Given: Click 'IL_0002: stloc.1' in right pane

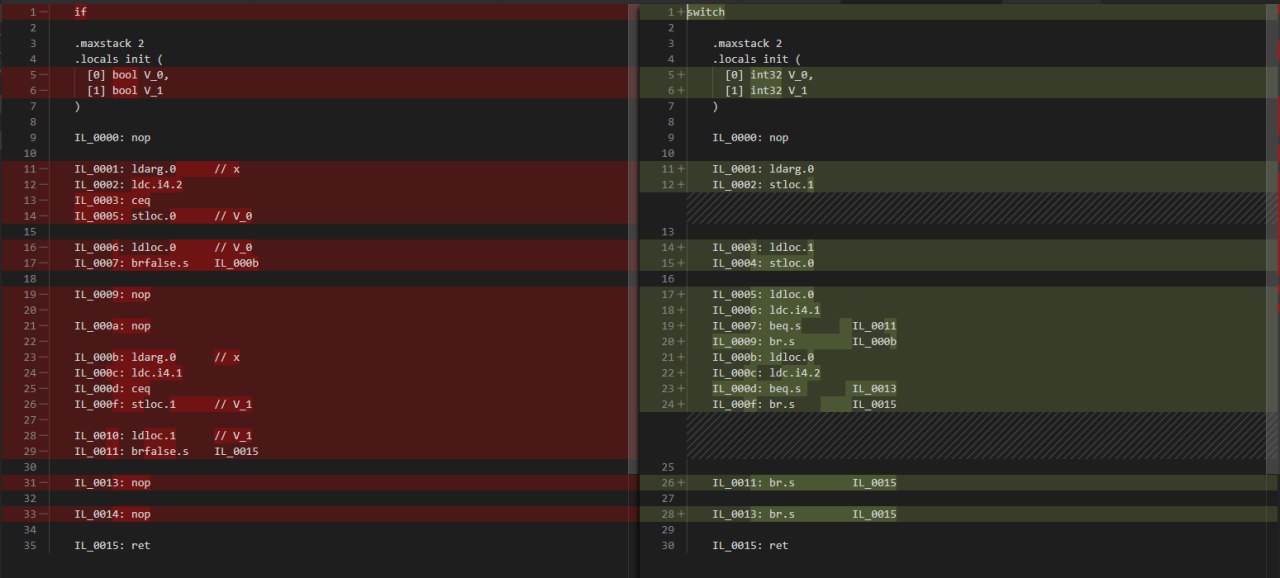Looking at the screenshot, I should 763,185.
